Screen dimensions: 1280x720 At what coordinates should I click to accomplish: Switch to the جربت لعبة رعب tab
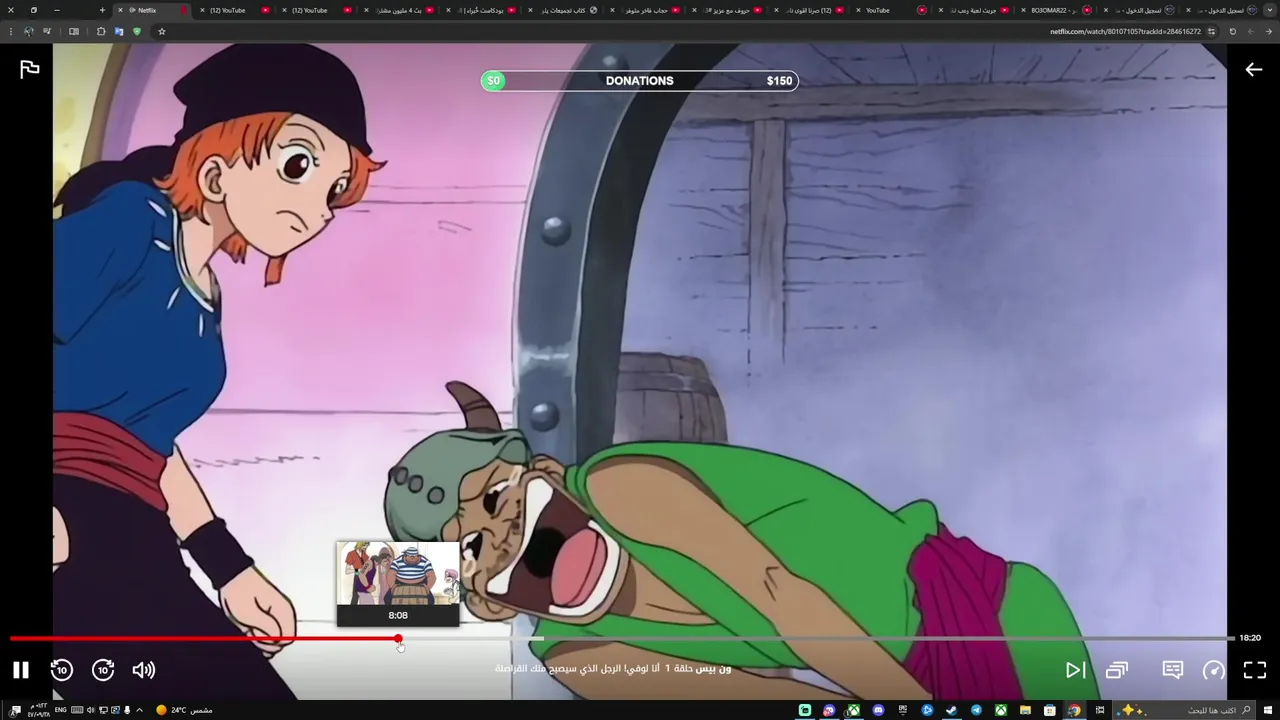coord(975,10)
